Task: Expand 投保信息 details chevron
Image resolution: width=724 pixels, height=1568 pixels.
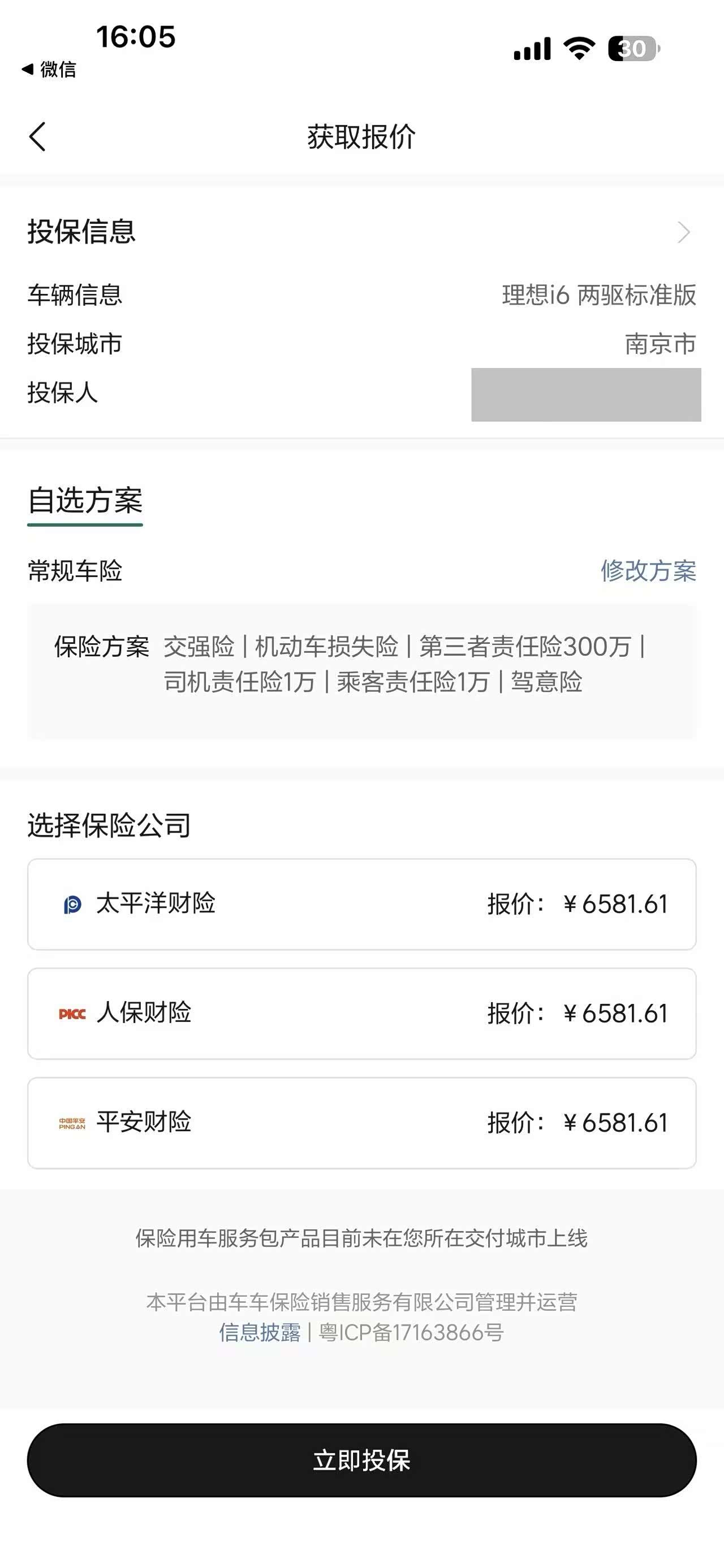Action: [684, 232]
